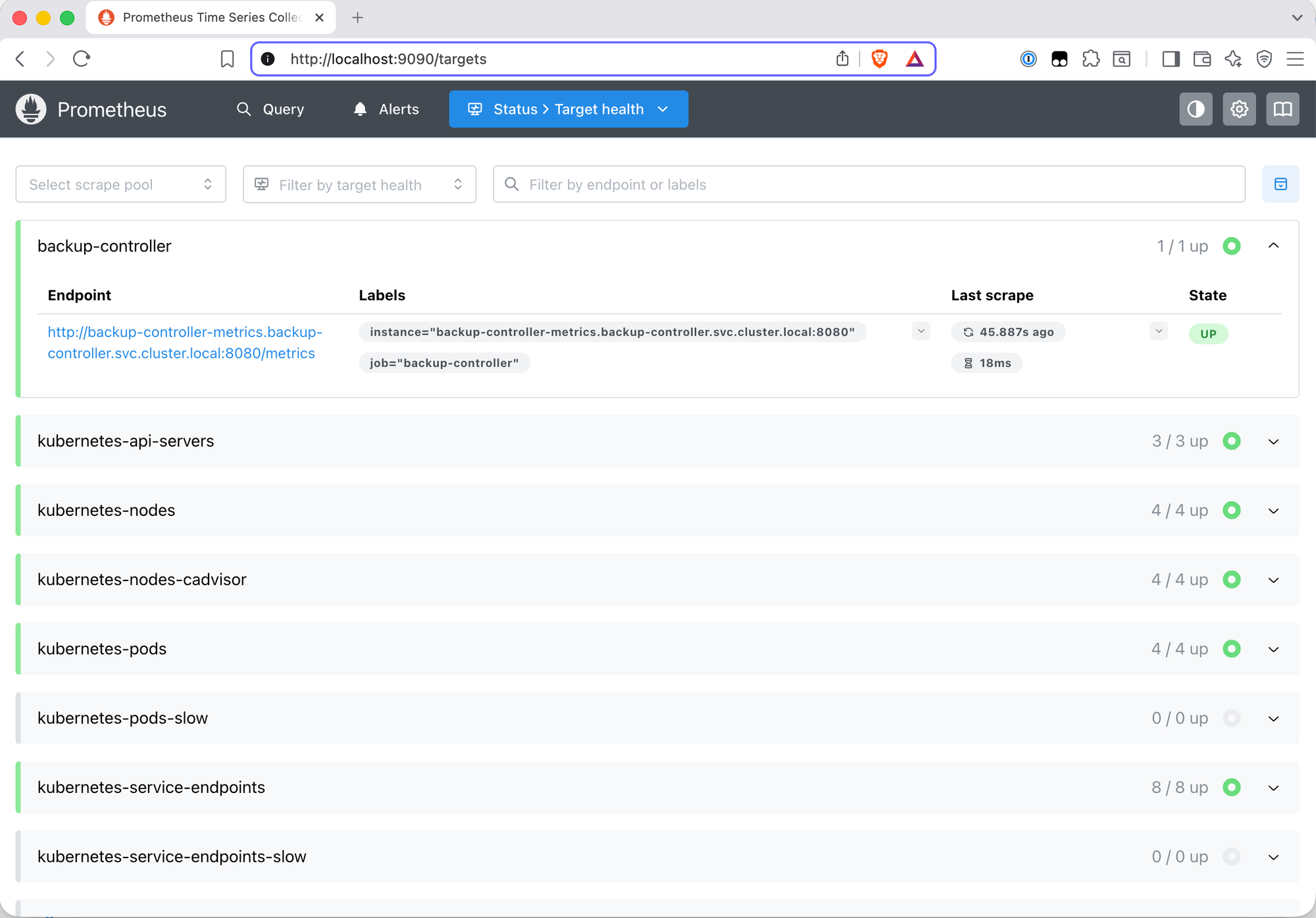Click the 45.887s ago scrape badge
1316x918 pixels.
point(1008,332)
